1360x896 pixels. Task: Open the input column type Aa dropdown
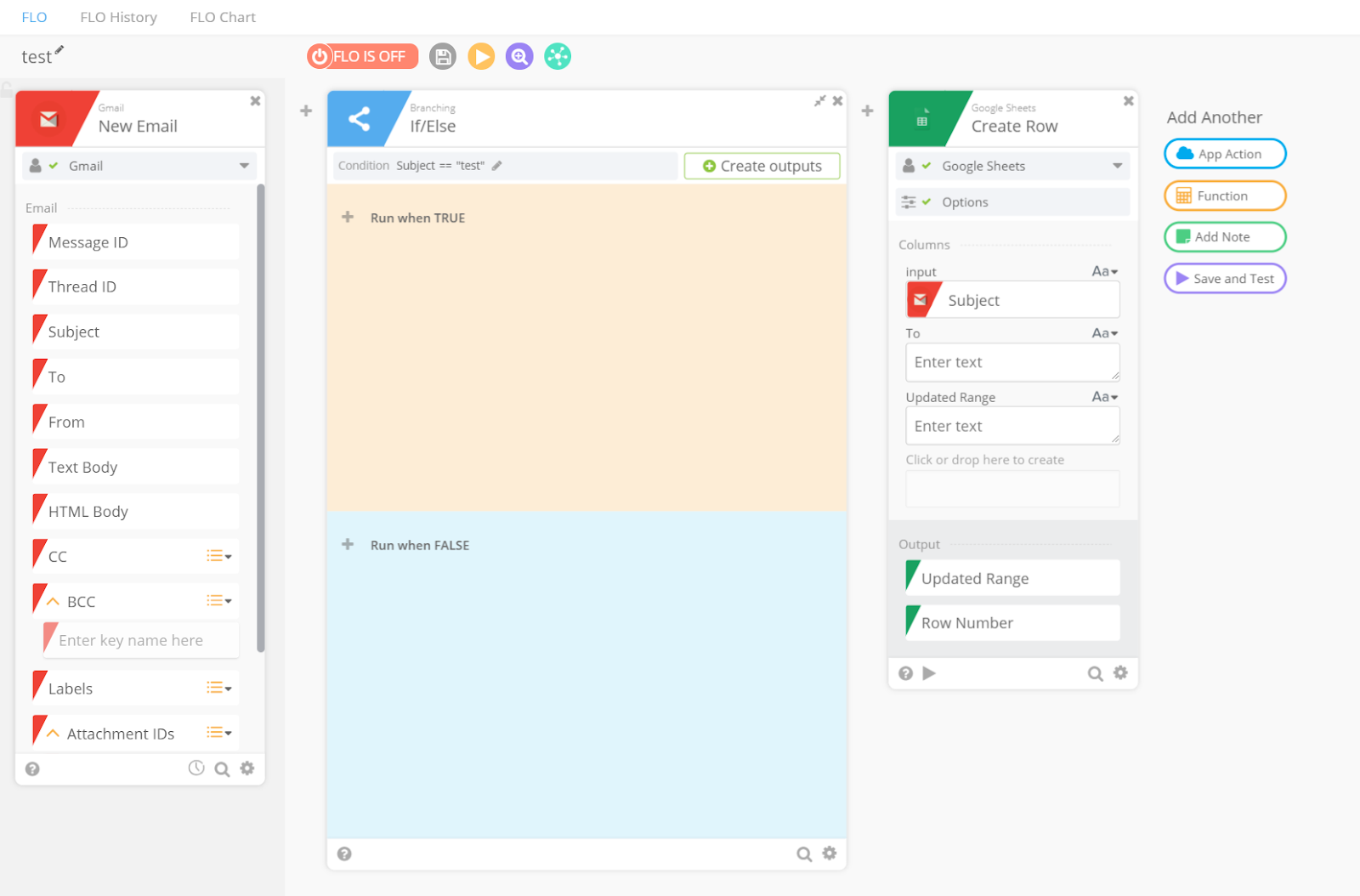1105,271
